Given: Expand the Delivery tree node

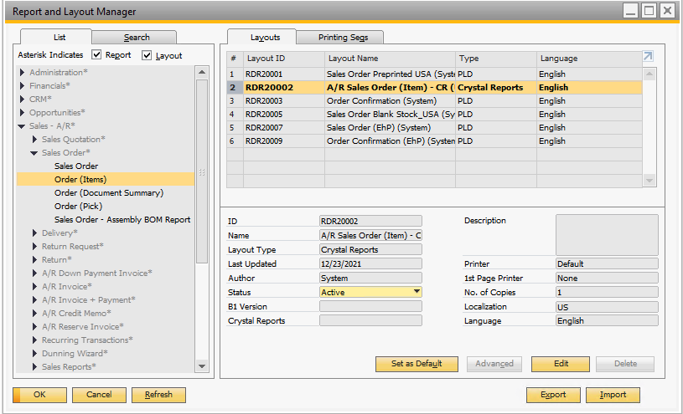Looking at the screenshot, I should [x=34, y=233].
